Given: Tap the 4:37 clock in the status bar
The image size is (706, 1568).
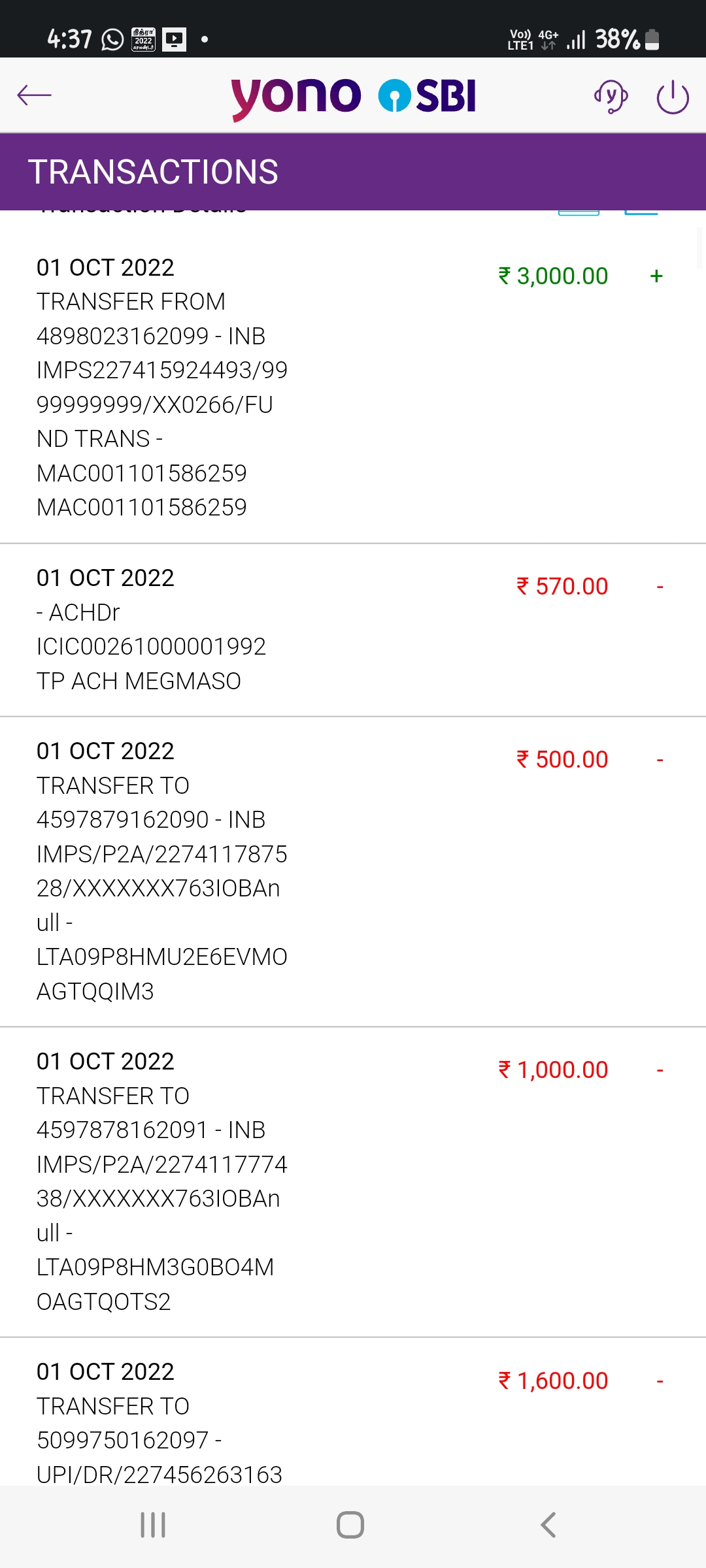Looking at the screenshot, I should 69,40.
